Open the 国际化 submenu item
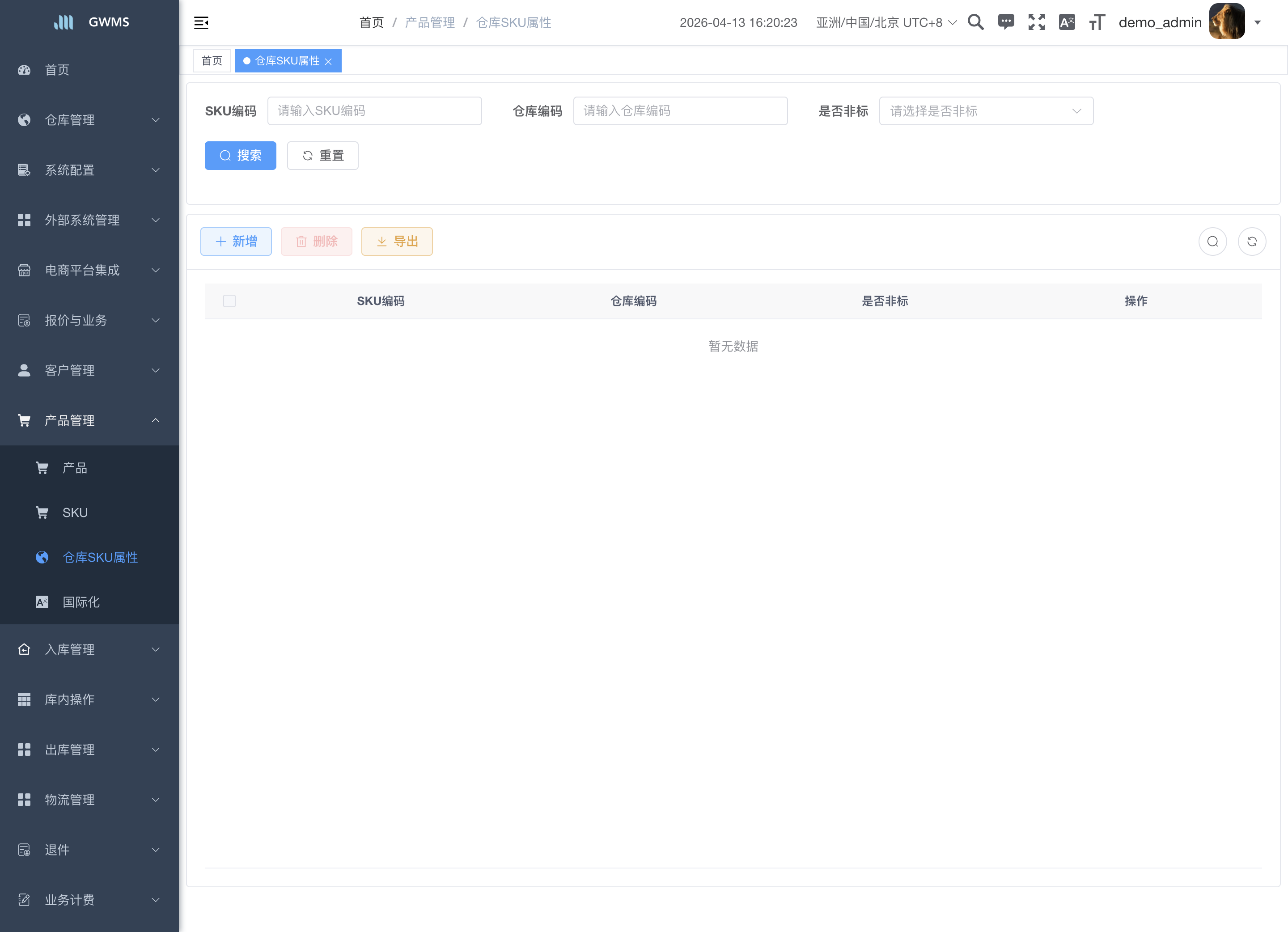 click(x=89, y=602)
